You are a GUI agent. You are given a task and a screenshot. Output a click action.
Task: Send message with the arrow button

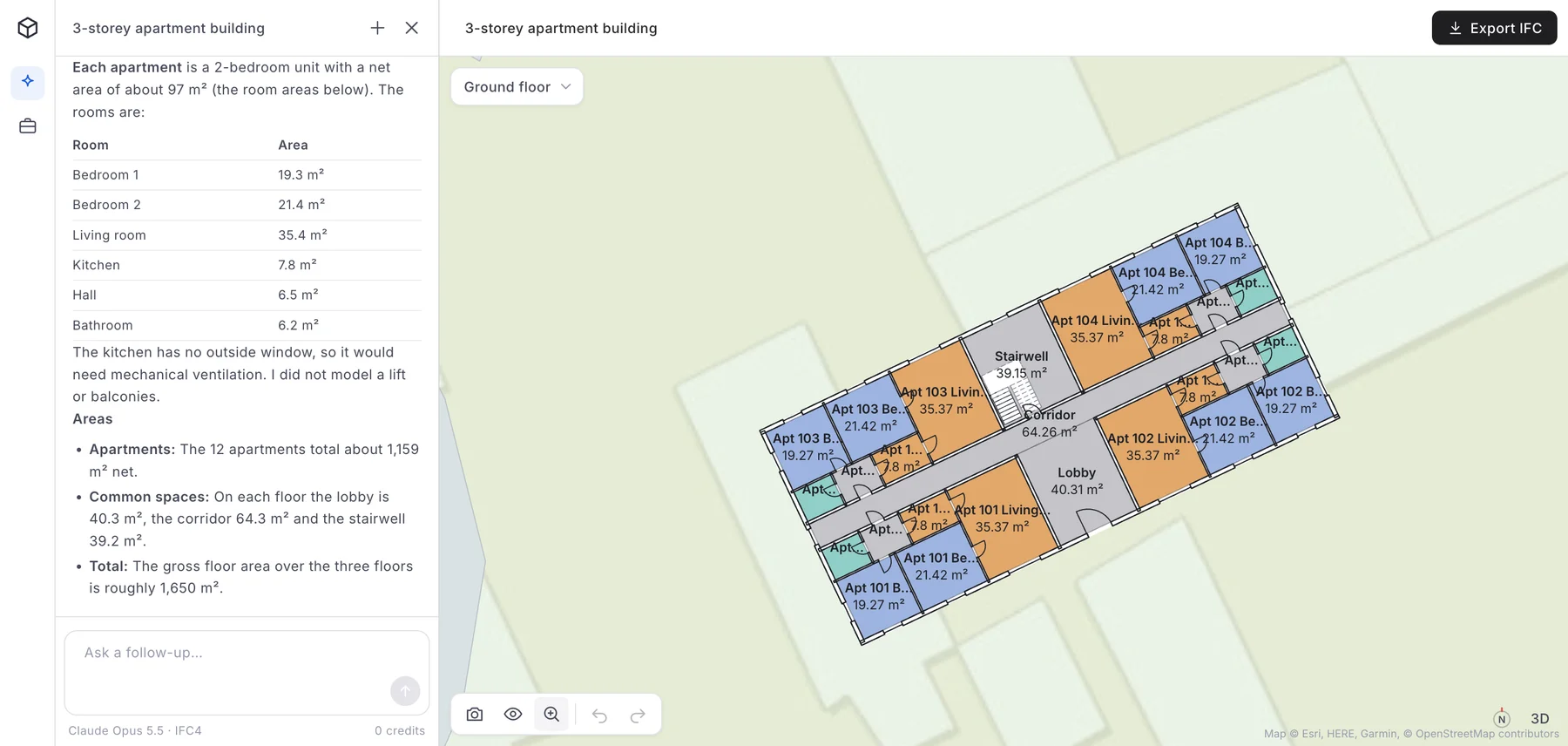405,691
